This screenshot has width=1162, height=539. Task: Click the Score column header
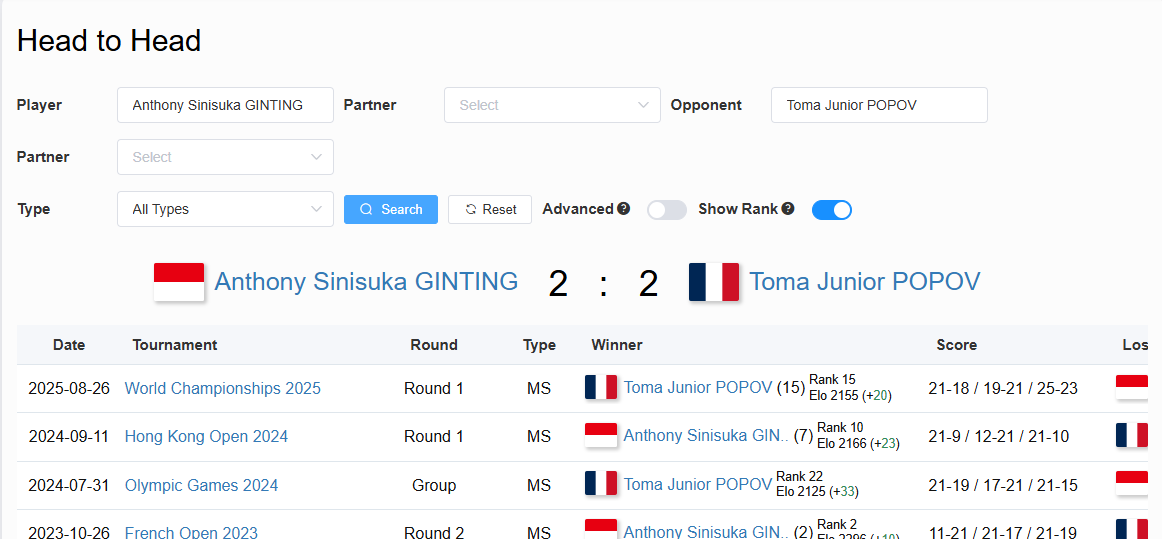pos(957,345)
